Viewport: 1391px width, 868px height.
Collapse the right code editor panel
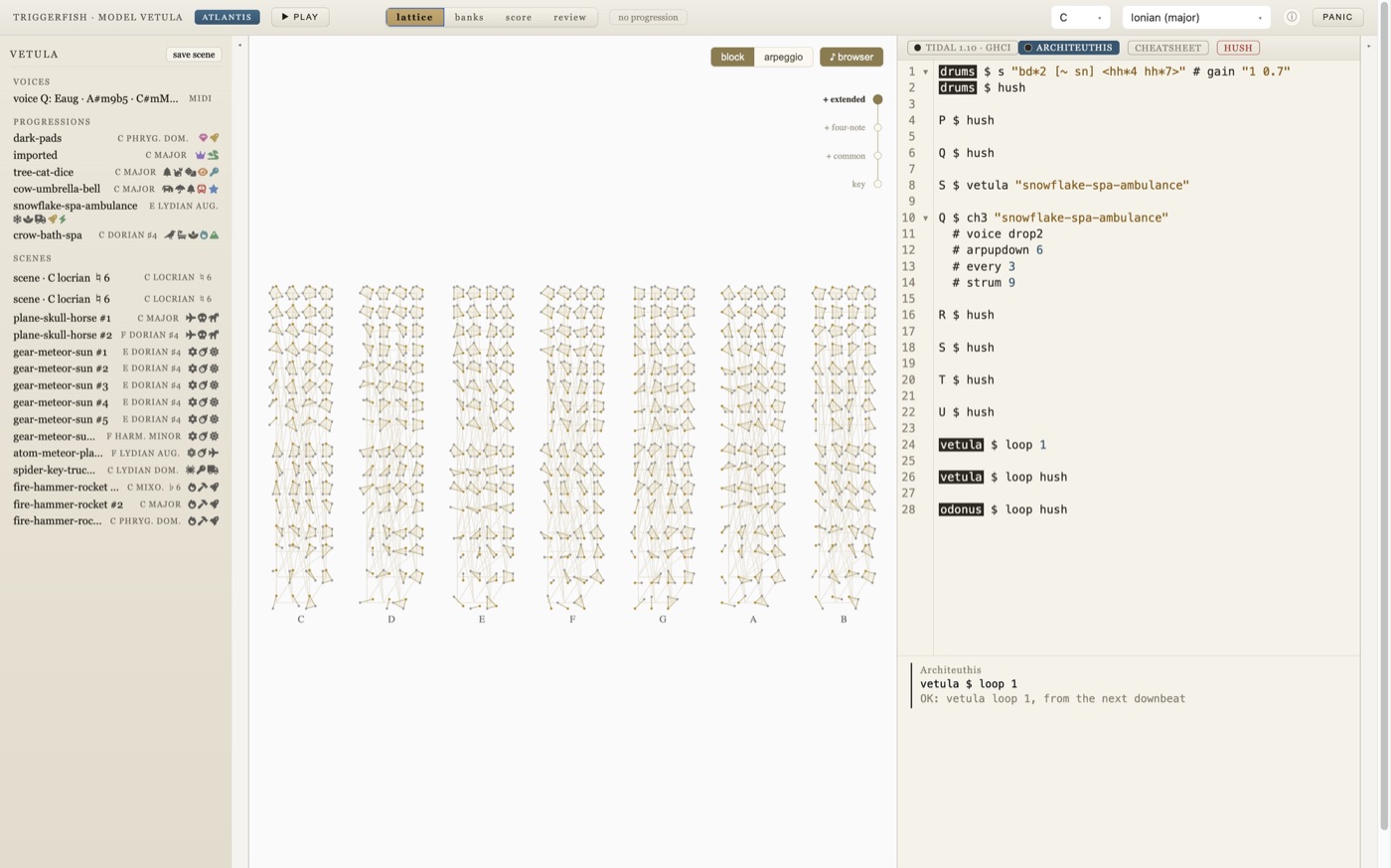[x=1369, y=46]
